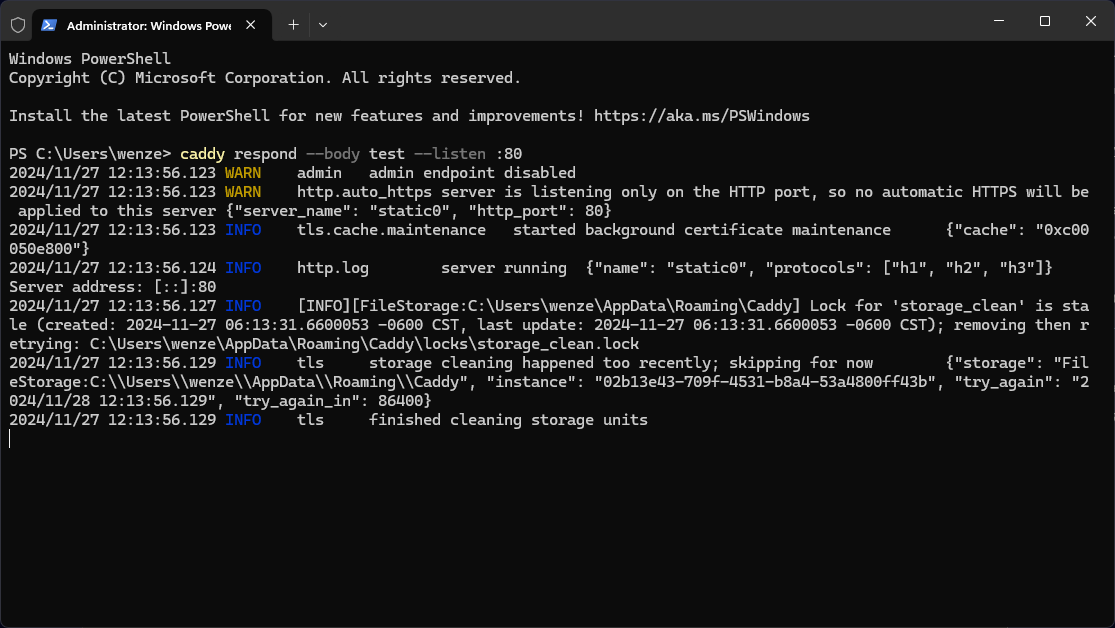Click the 'finished cleaning storage units' message
Viewport: 1115px width, 628px height.
(x=508, y=420)
